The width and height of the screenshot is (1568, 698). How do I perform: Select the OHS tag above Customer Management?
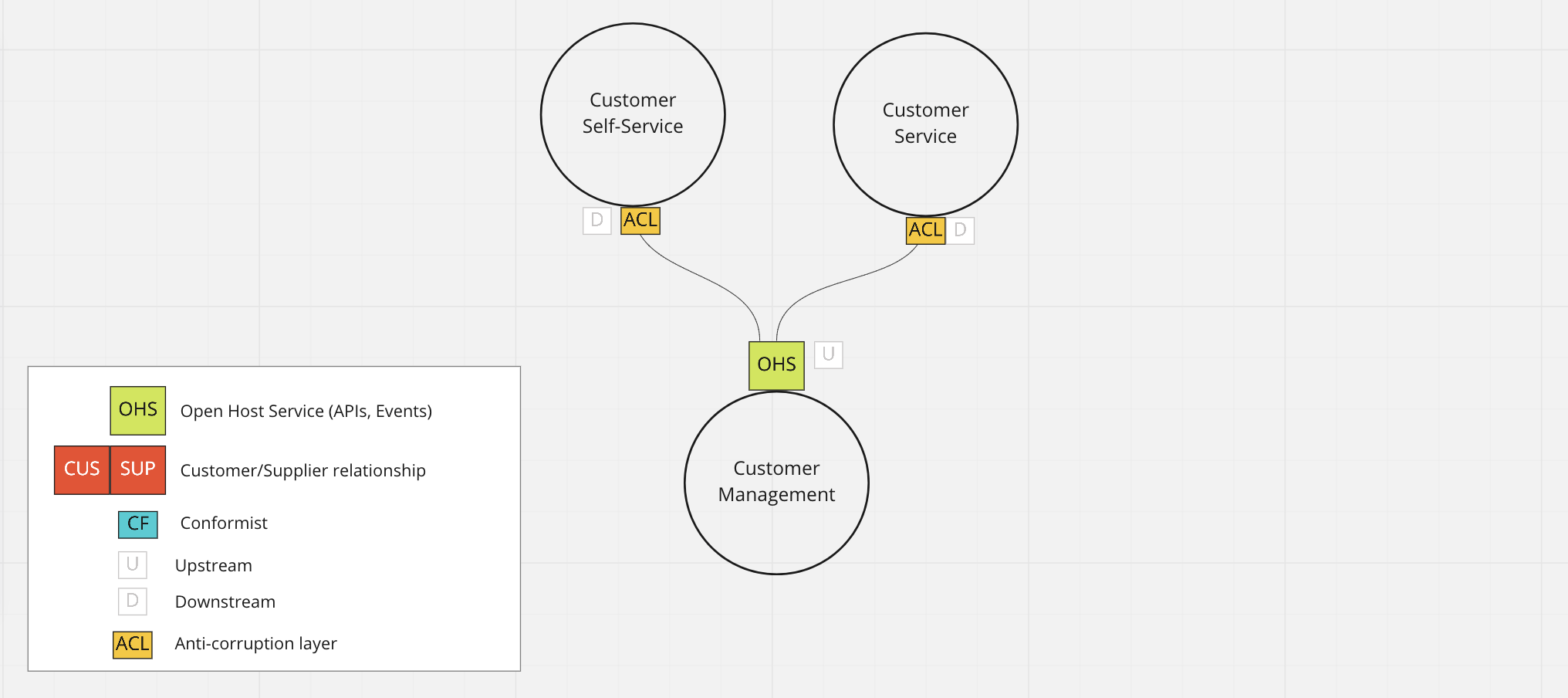coord(776,365)
